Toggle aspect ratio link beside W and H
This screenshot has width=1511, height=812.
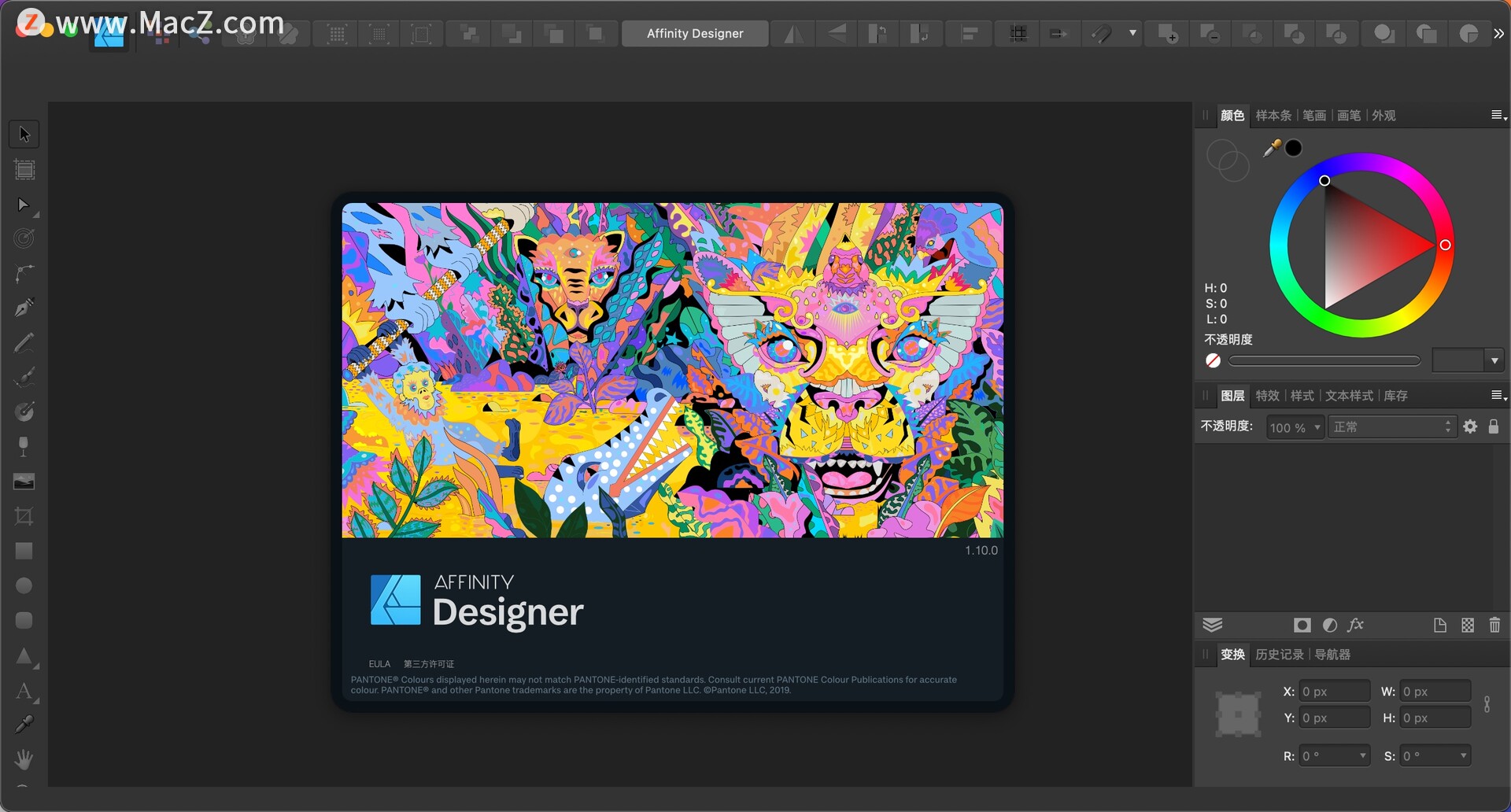pos(1487,704)
